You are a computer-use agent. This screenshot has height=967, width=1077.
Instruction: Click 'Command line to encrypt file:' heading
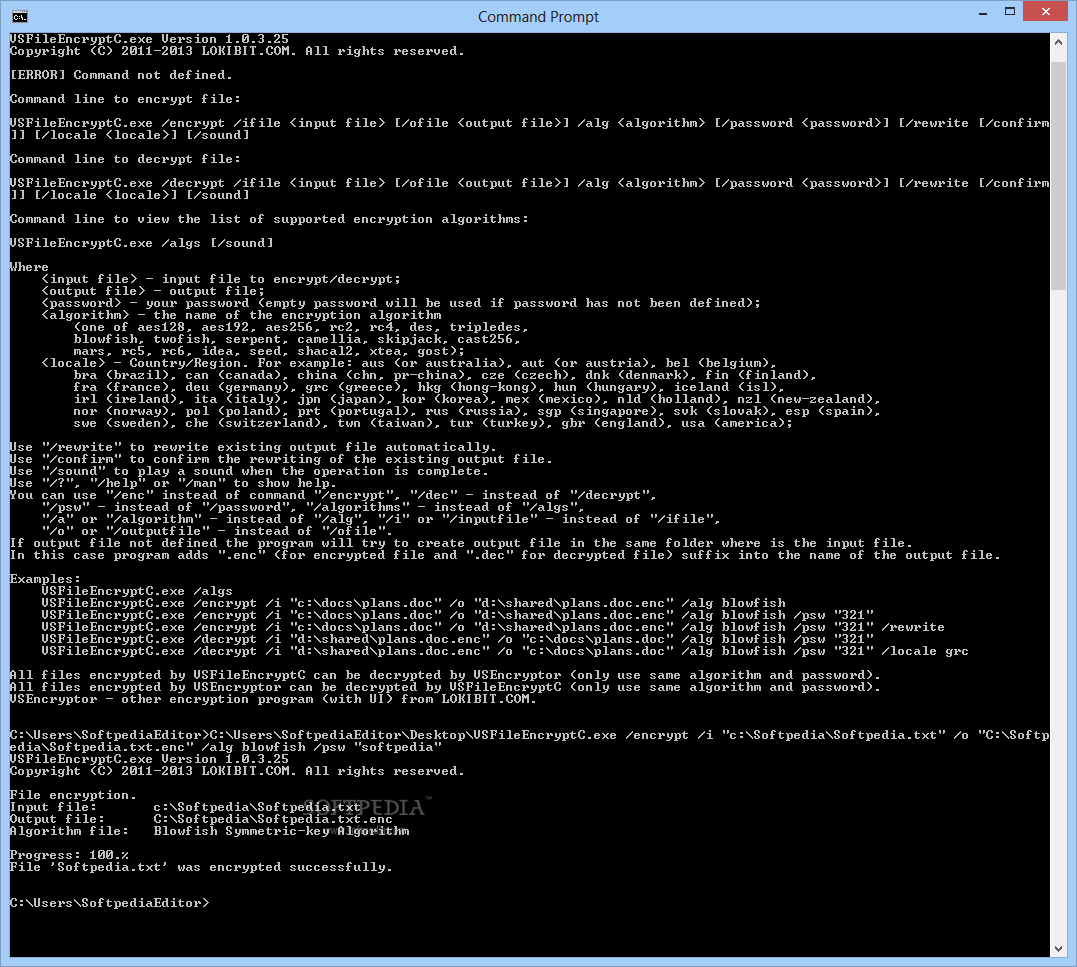point(125,99)
